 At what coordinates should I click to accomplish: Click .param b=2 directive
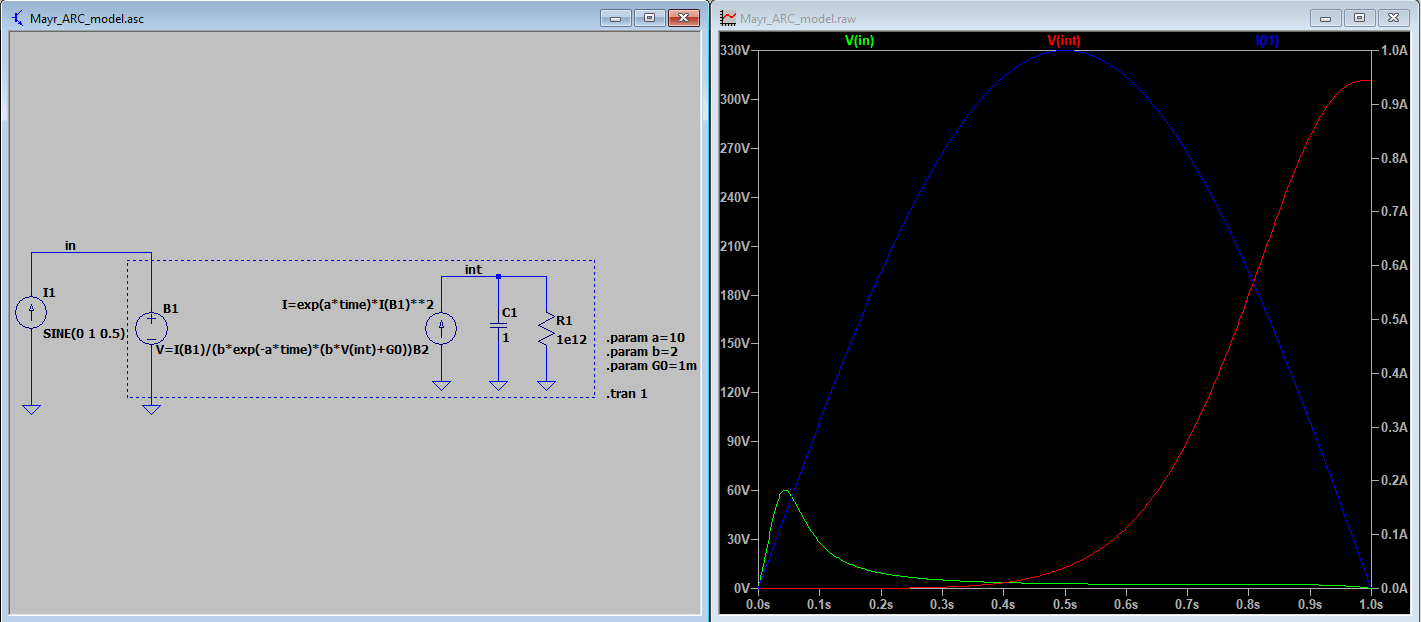[642, 352]
